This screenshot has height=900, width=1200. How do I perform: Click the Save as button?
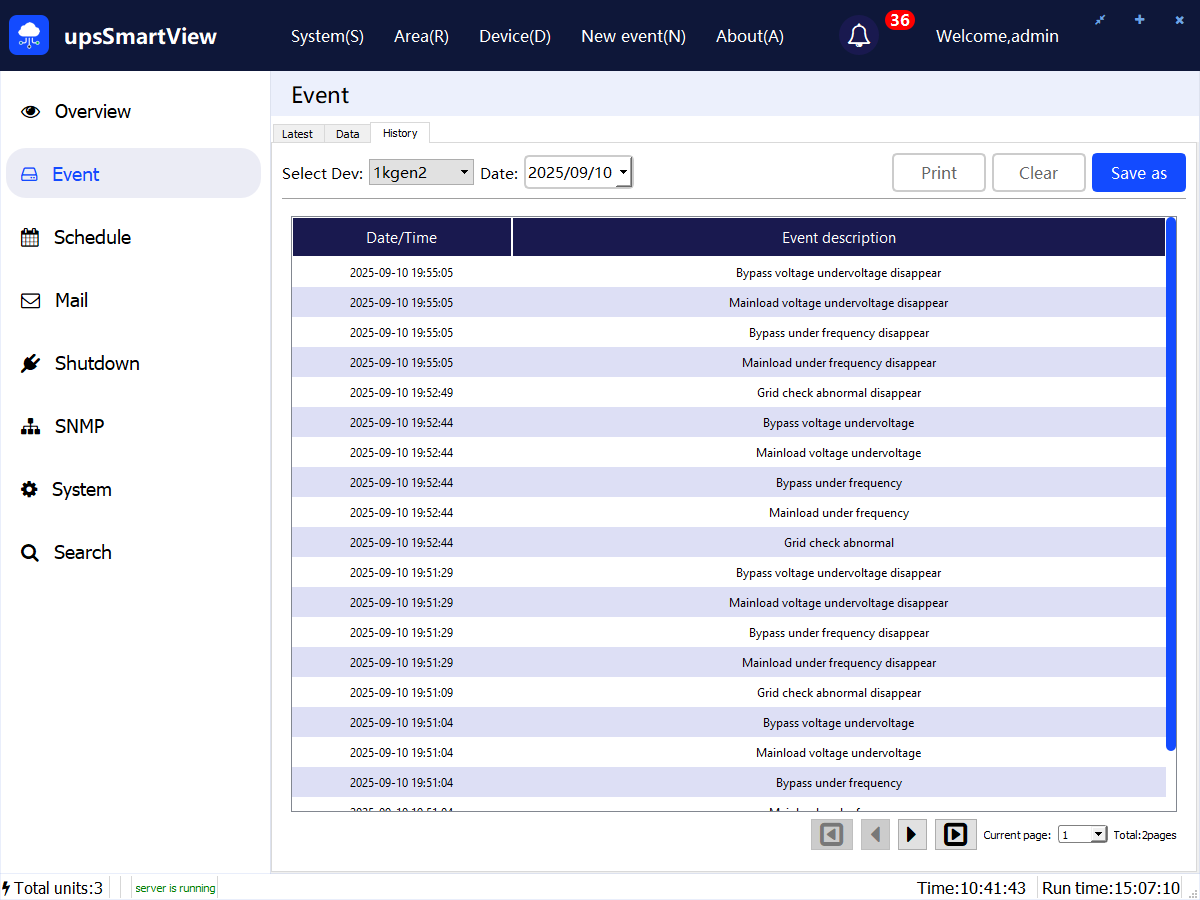click(1138, 173)
